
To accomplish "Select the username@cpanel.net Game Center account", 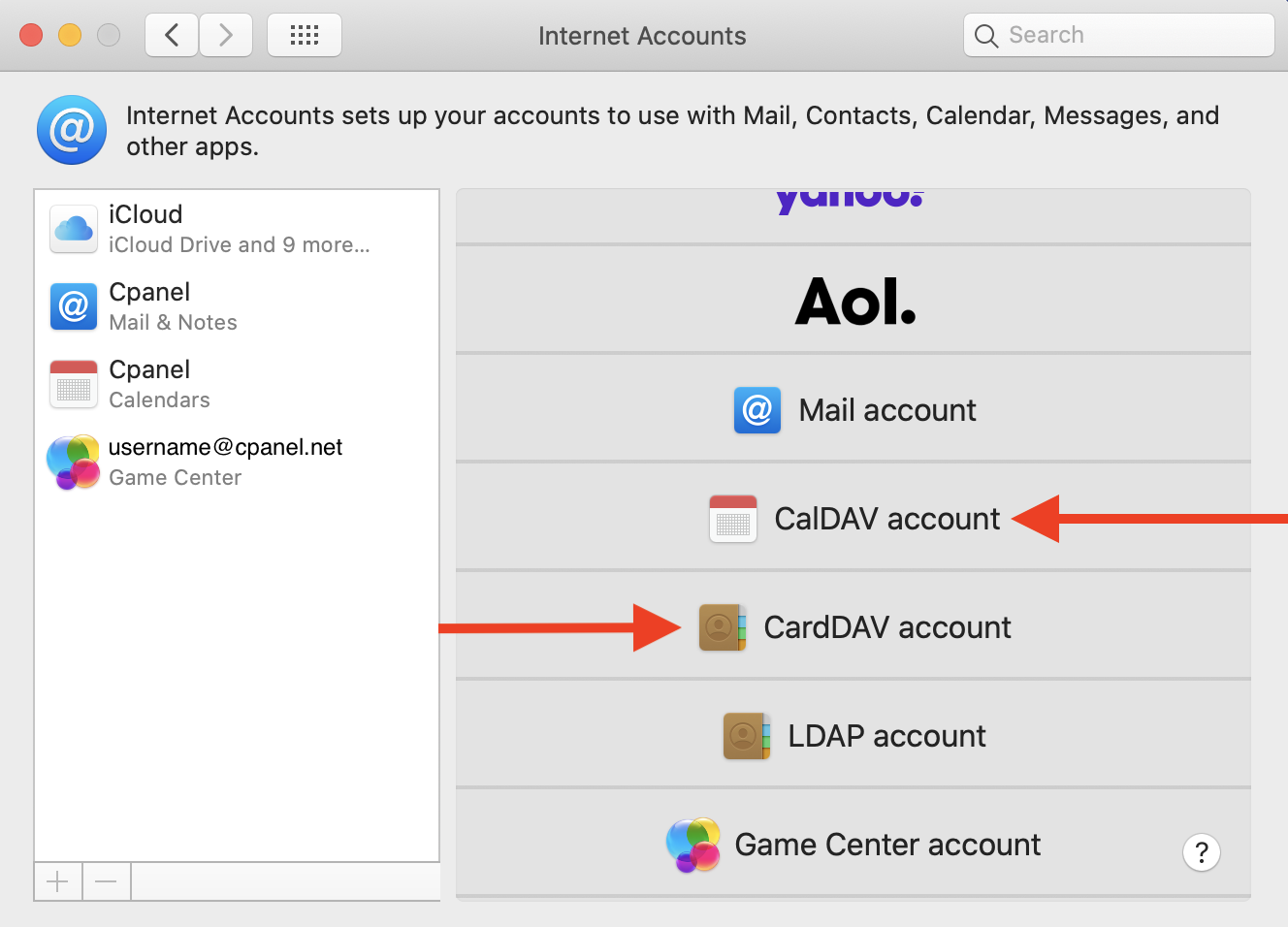I will [237, 462].
